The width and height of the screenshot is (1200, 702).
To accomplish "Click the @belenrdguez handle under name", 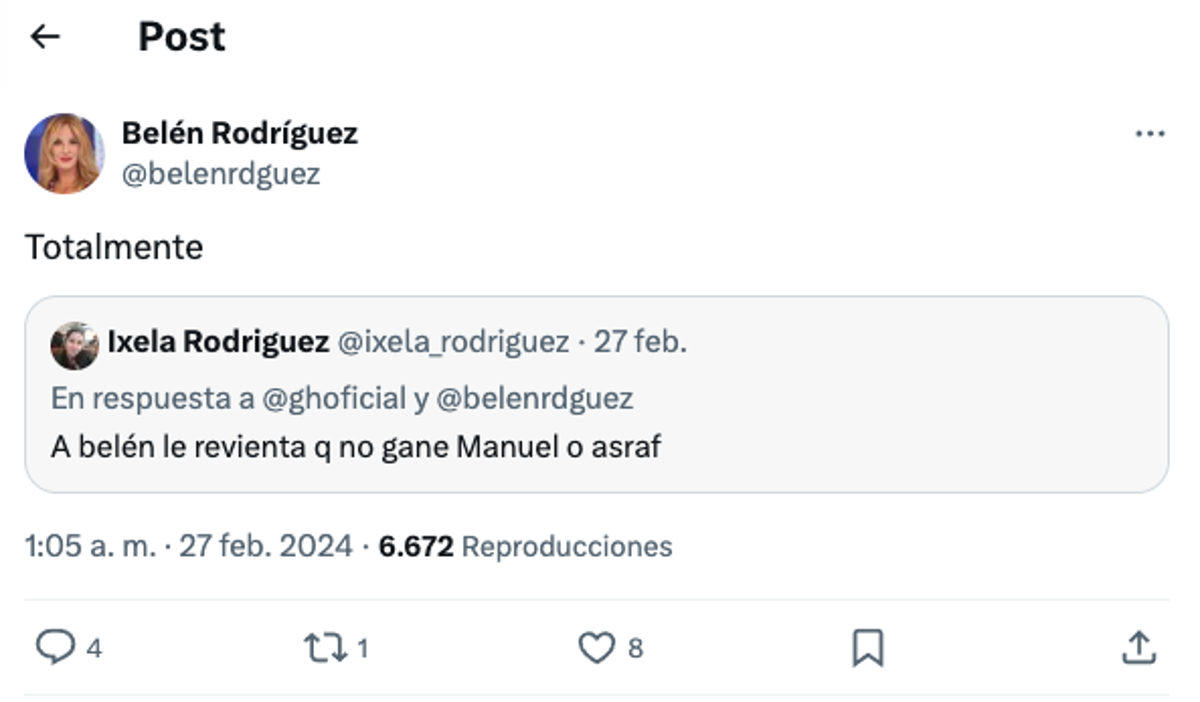I will point(220,174).
